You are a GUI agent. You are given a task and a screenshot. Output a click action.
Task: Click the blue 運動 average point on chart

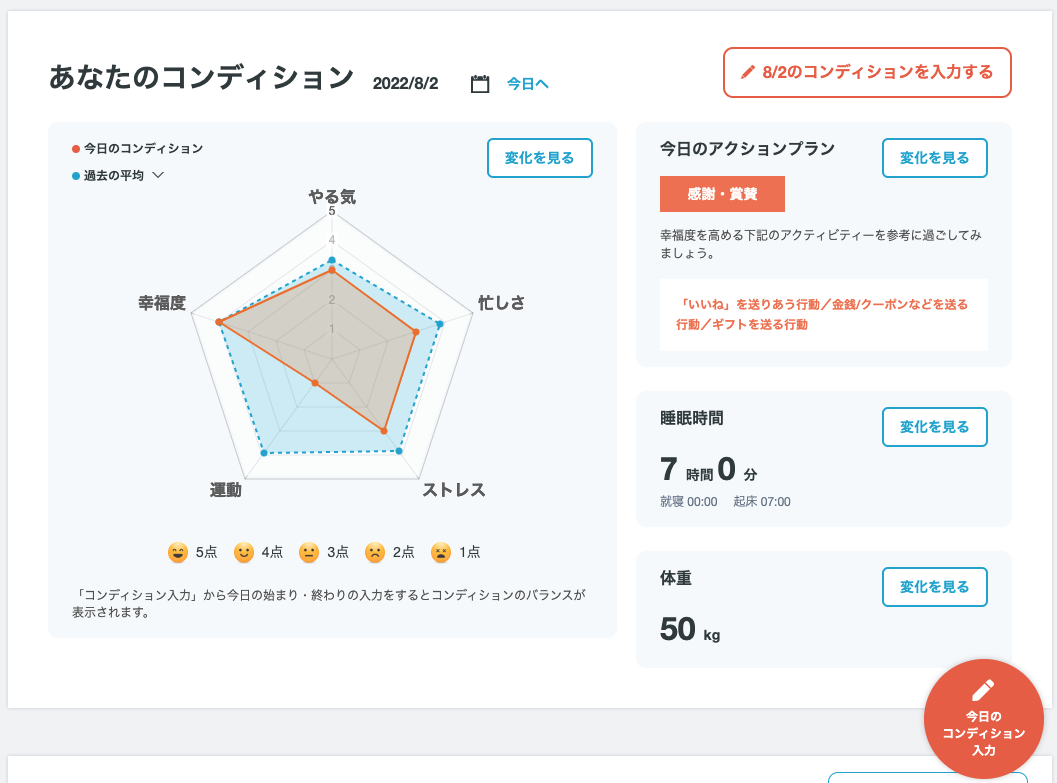pos(264,453)
